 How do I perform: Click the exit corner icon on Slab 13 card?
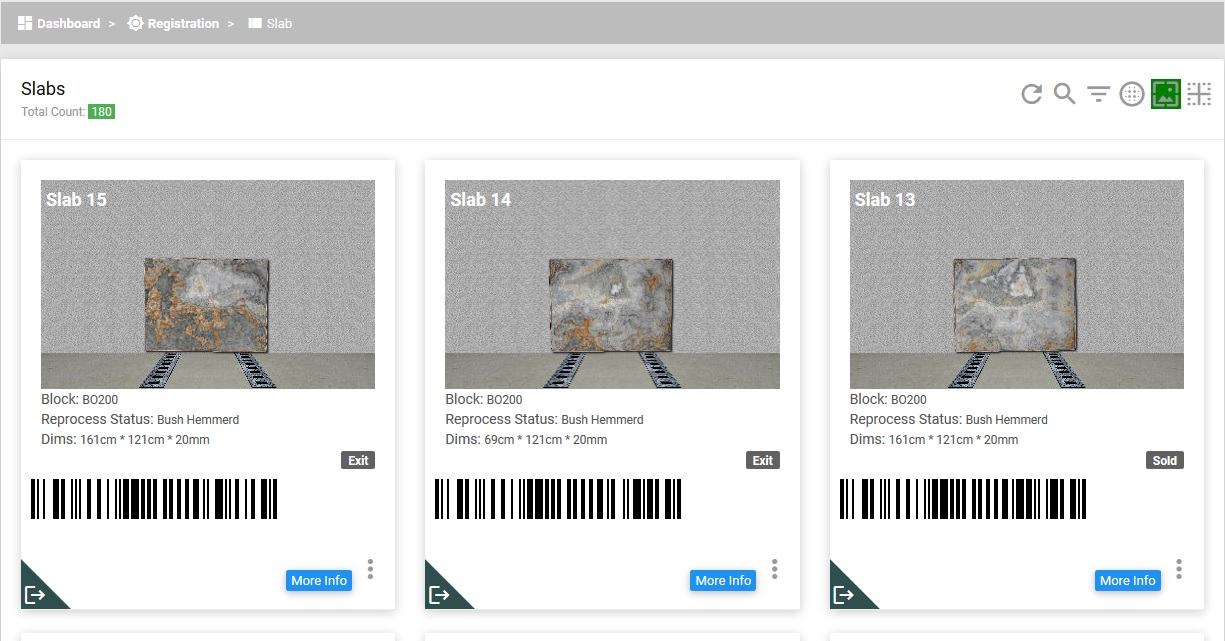(x=845, y=594)
